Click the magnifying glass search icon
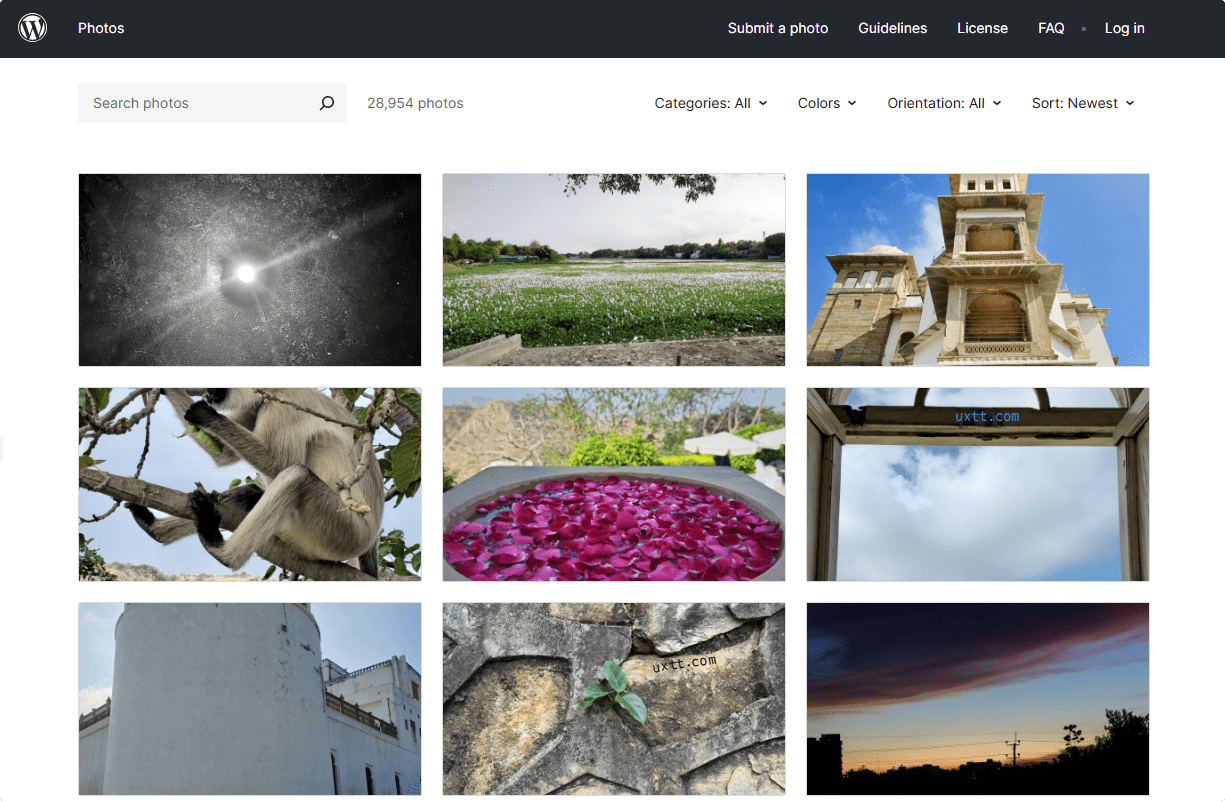This screenshot has width=1225, height=802. pos(327,103)
